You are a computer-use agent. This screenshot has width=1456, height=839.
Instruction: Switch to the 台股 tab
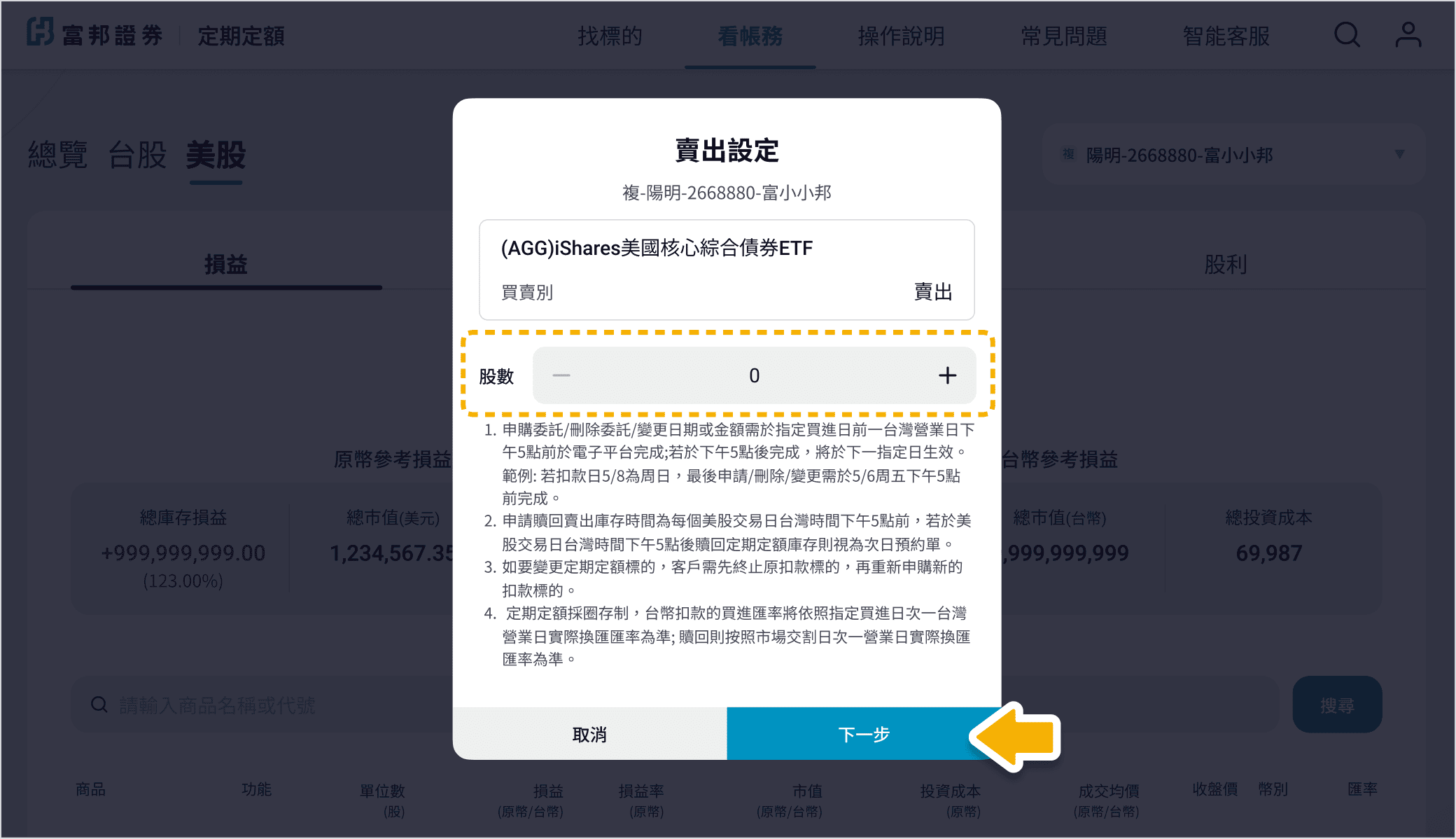[x=137, y=155]
